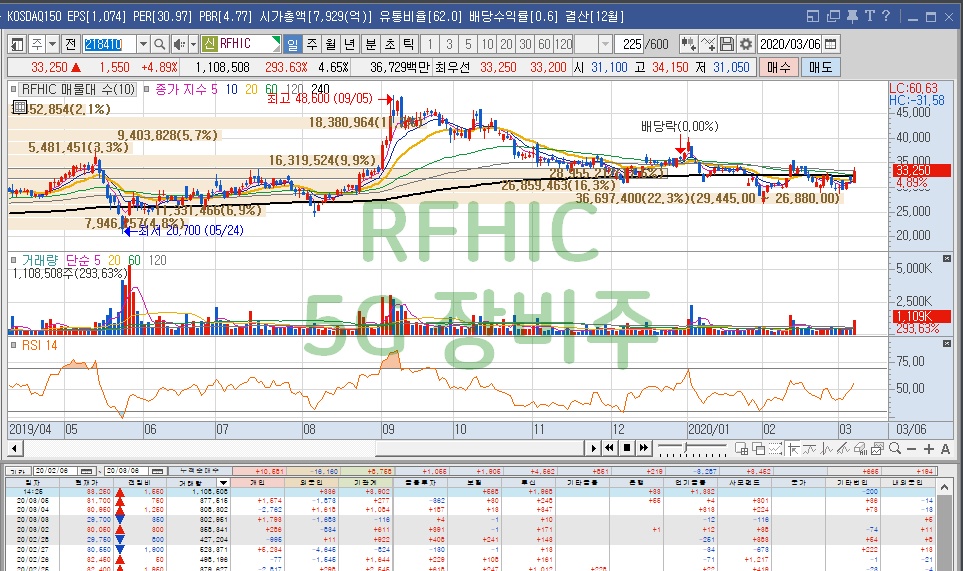Click chart fast-forward double-arrow button

[643, 448]
